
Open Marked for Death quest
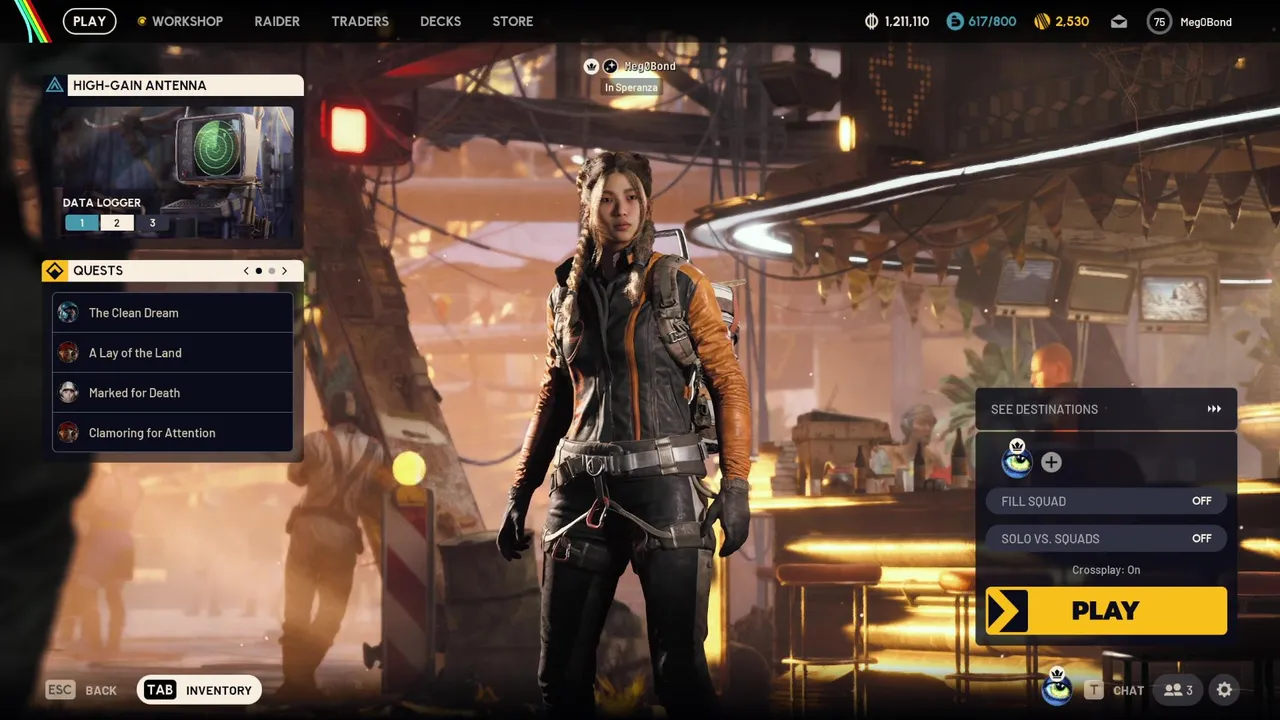pyautogui.click(x=173, y=393)
